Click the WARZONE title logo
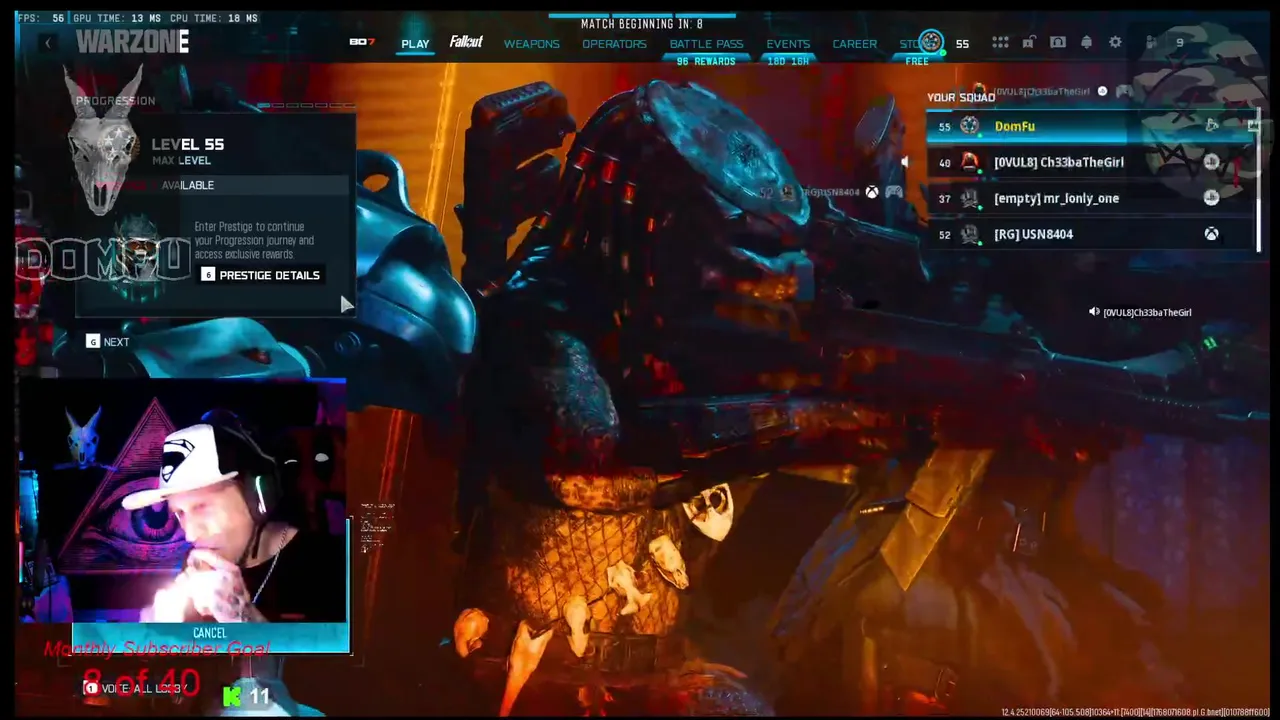Image resolution: width=1280 pixels, height=720 pixels. (x=132, y=41)
